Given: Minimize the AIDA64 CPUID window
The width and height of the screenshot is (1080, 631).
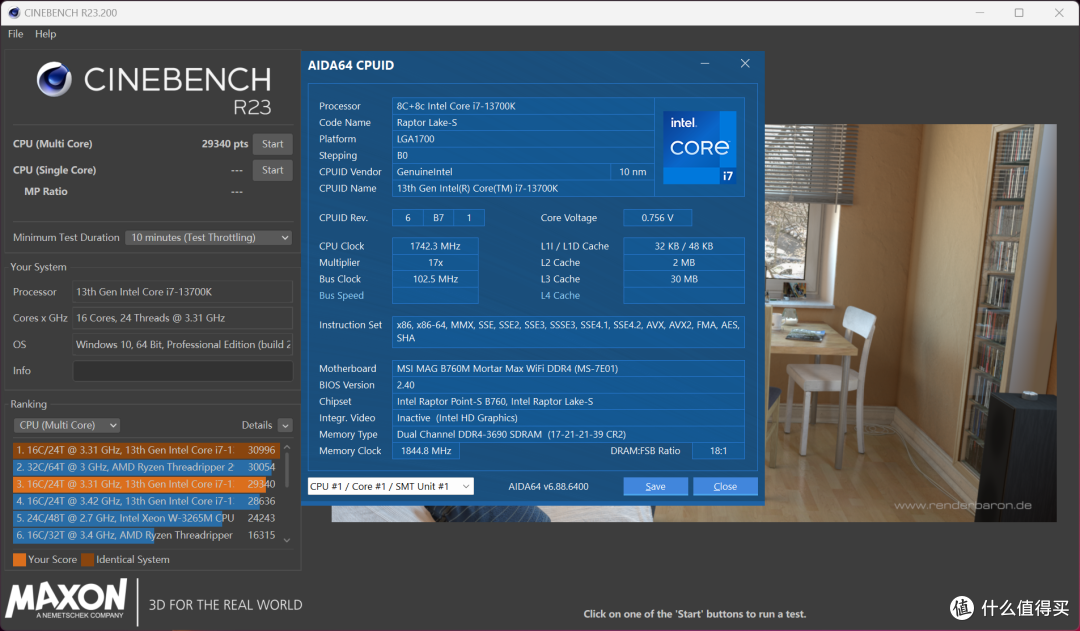Looking at the screenshot, I should (705, 63).
